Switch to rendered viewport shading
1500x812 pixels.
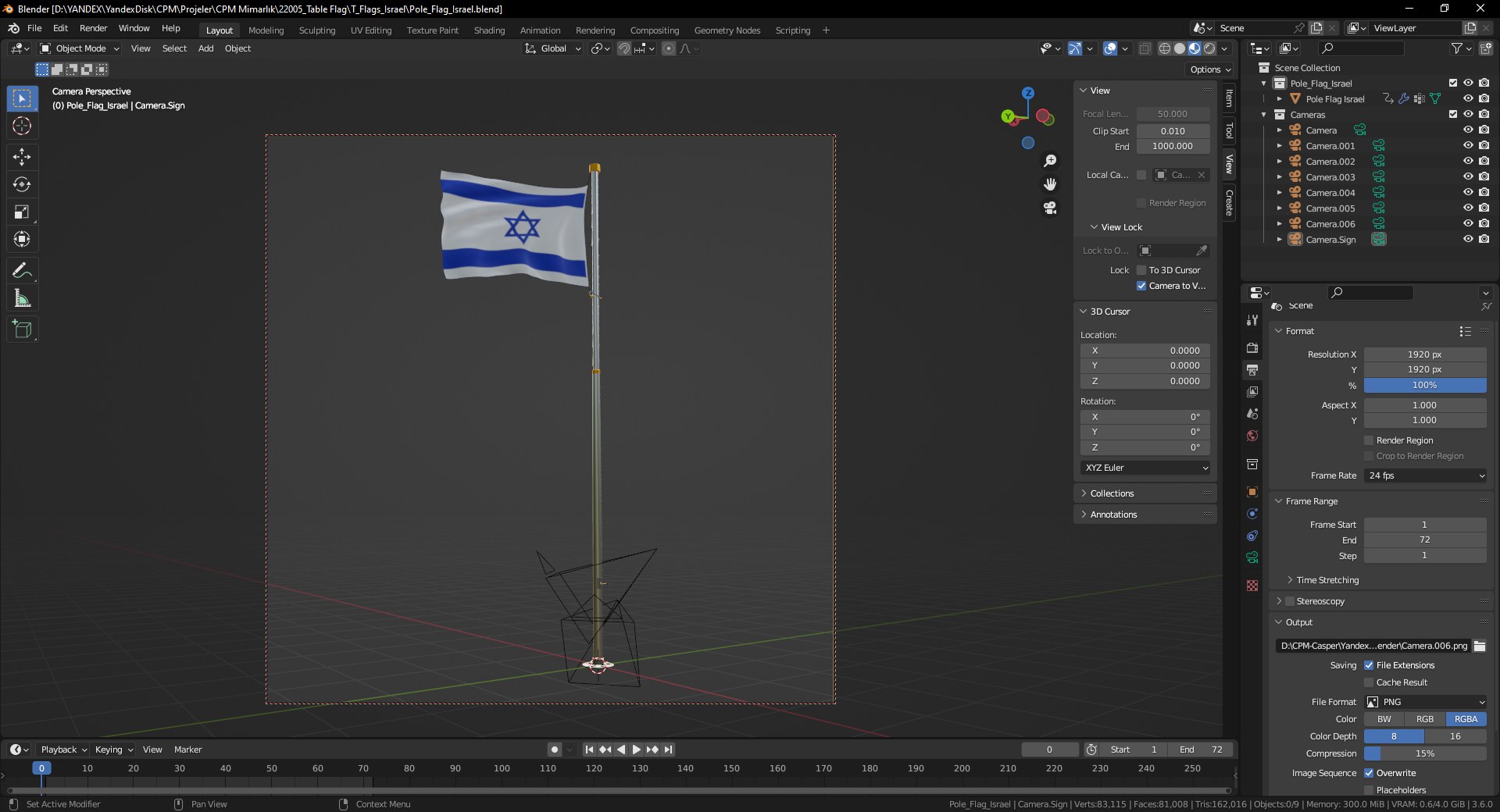[1209, 48]
